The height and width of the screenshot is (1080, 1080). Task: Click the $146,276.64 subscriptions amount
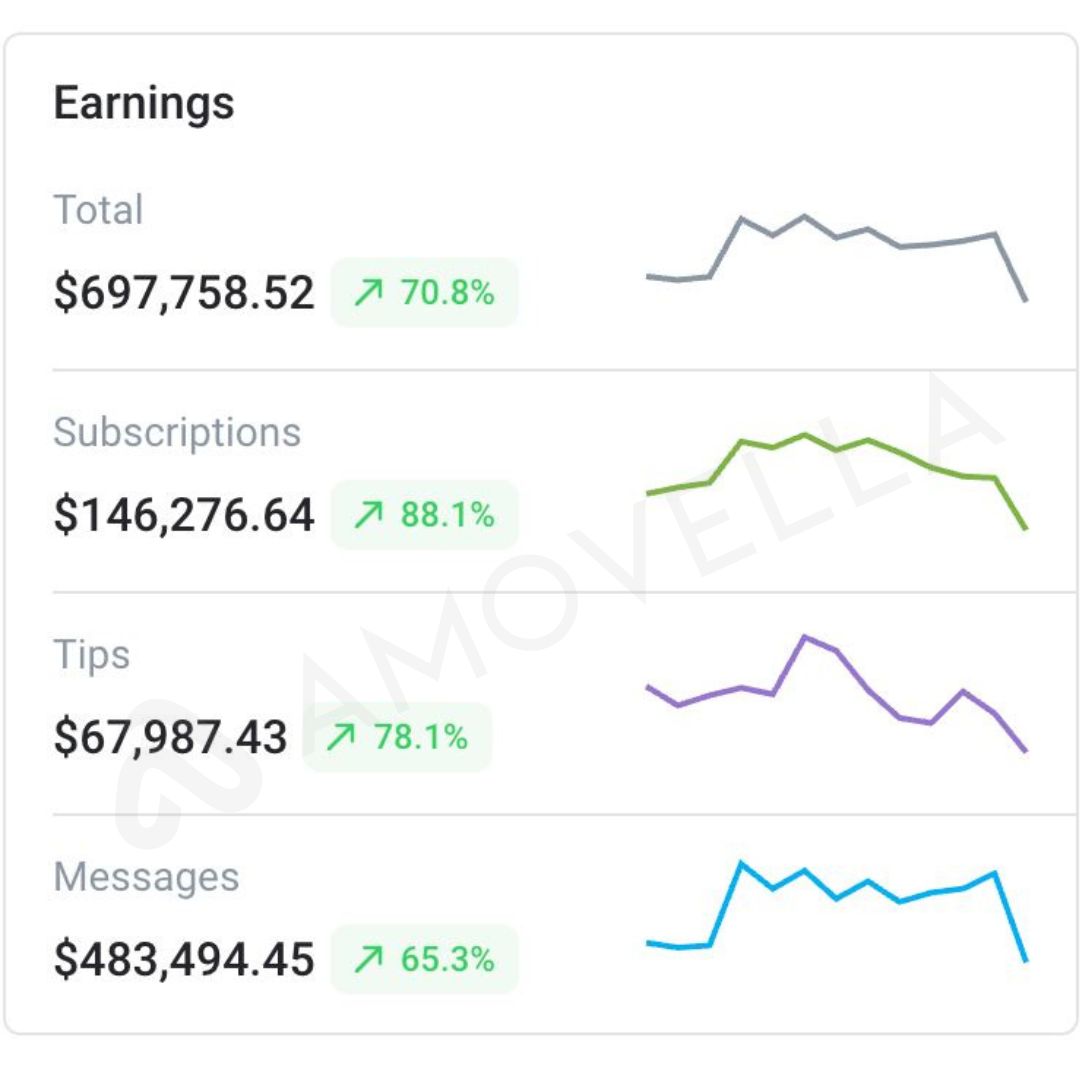(x=184, y=515)
